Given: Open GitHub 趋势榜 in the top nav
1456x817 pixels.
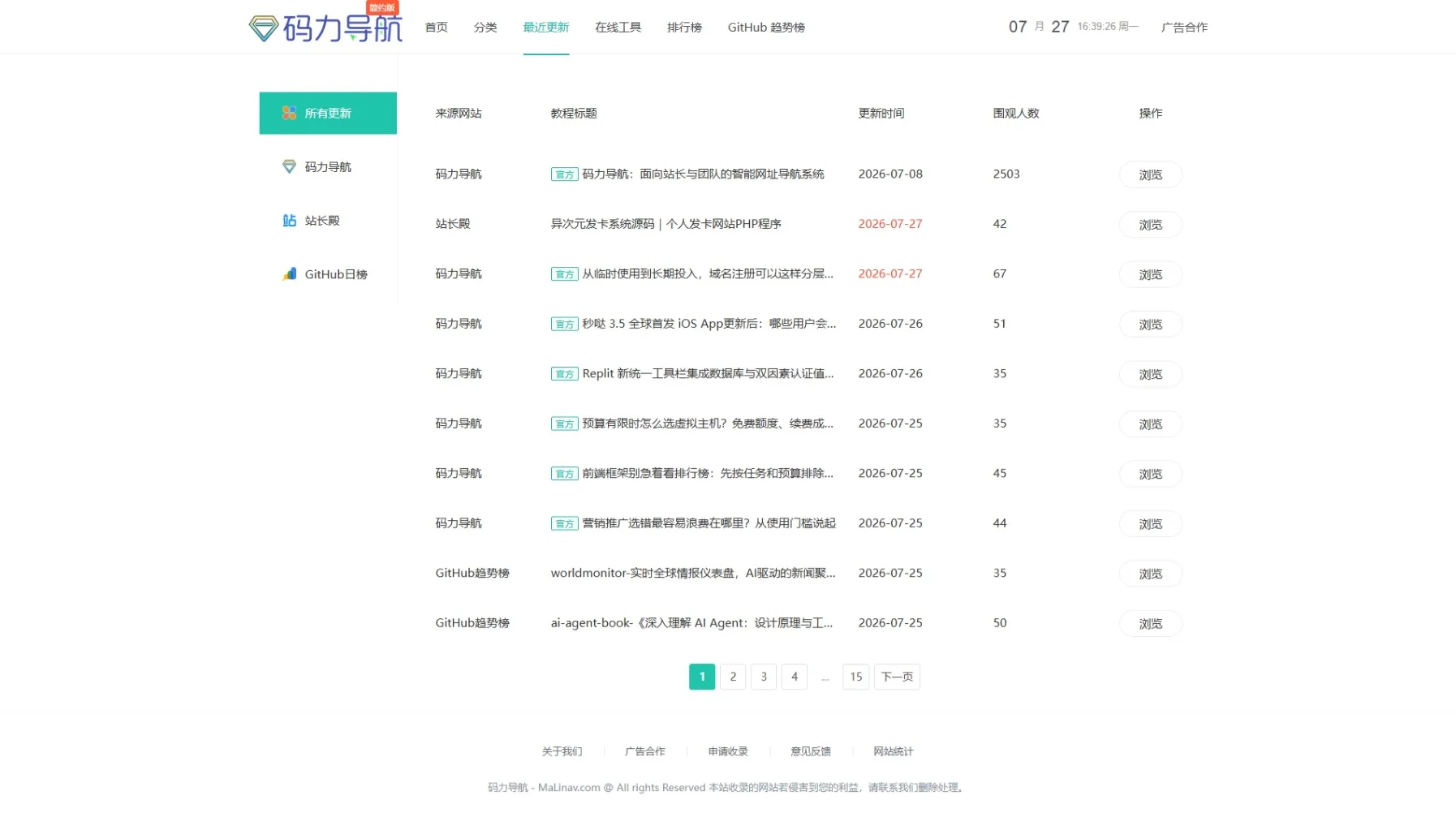Looking at the screenshot, I should tap(766, 28).
